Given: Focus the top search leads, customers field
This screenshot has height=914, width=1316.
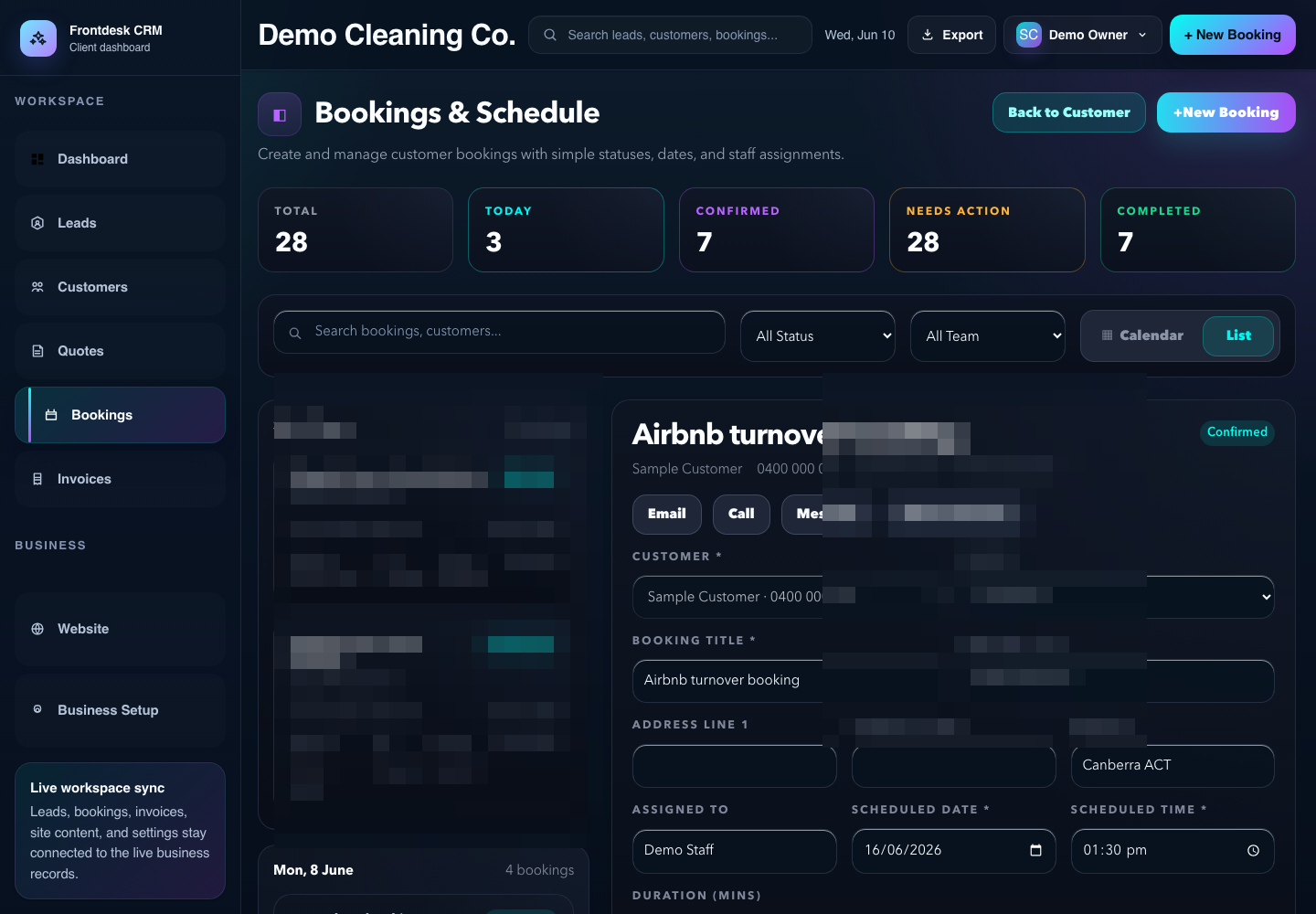Looking at the screenshot, I should tap(670, 35).
